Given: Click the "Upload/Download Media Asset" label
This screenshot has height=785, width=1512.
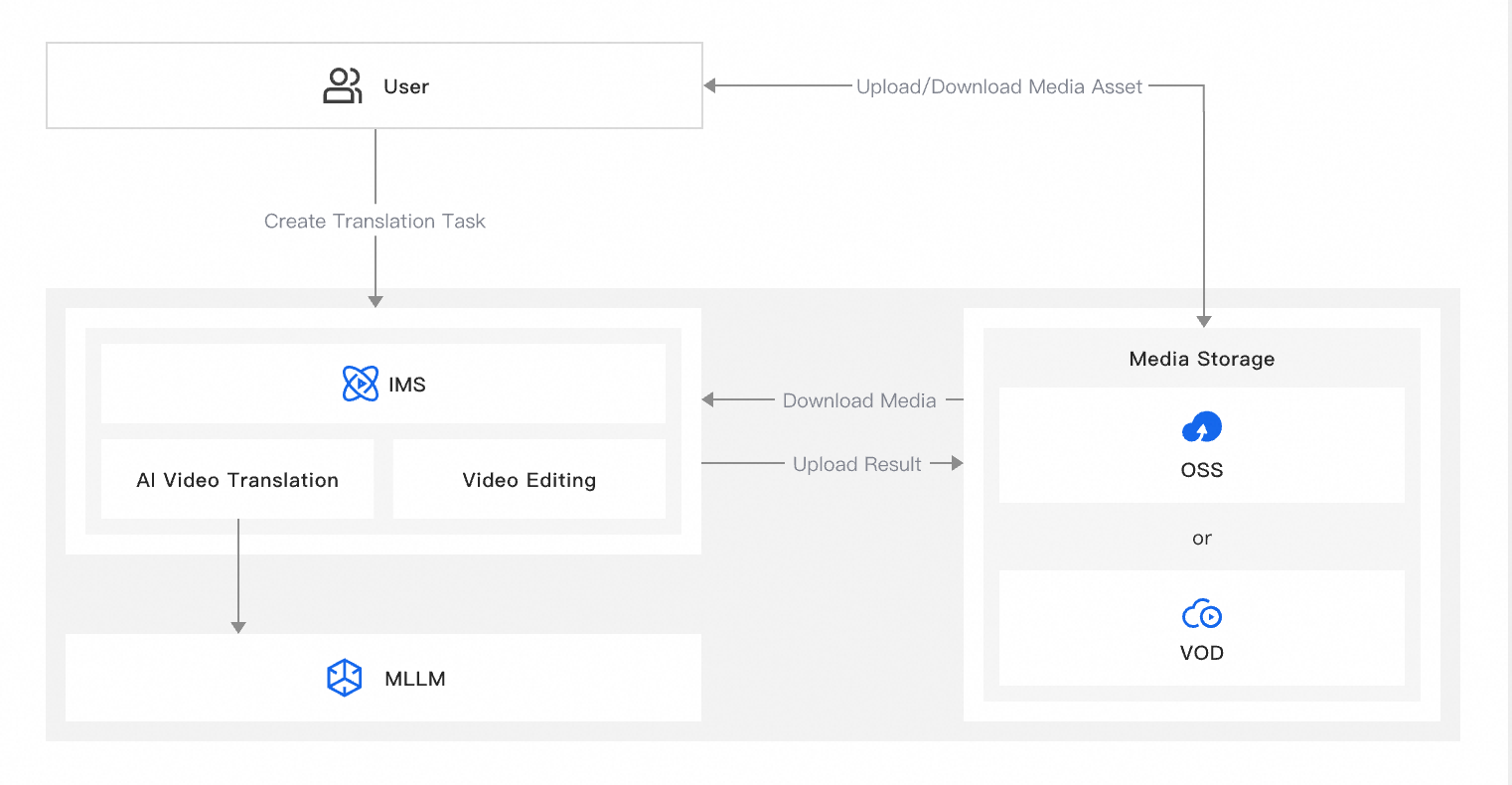Looking at the screenshot, I should pos(999,86).
